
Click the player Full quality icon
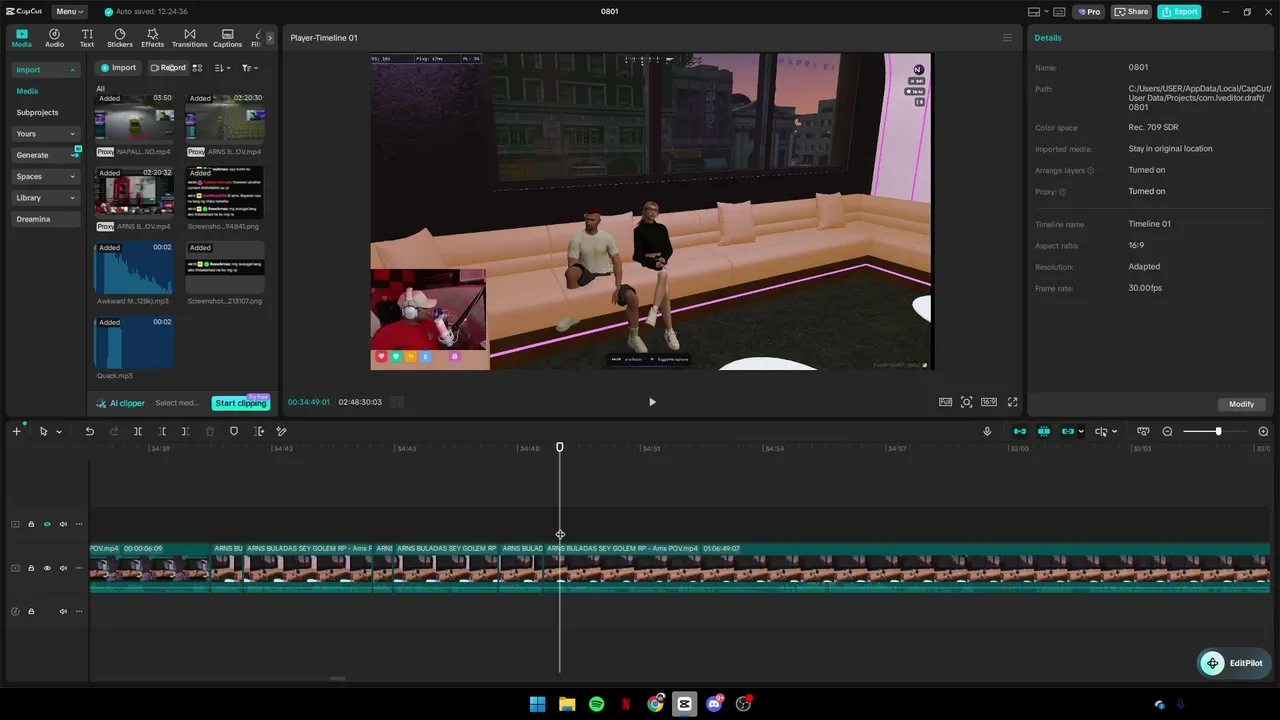pyautogui.click(x=945, y=402)
